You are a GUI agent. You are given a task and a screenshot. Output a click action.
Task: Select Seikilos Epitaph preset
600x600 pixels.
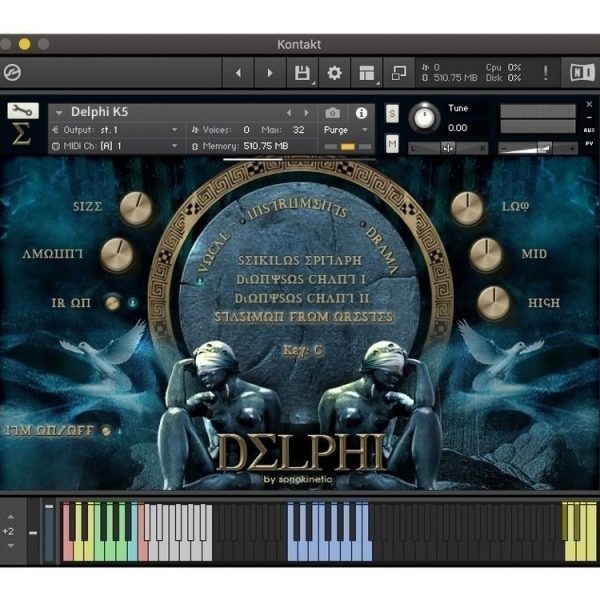pos(300,261)
